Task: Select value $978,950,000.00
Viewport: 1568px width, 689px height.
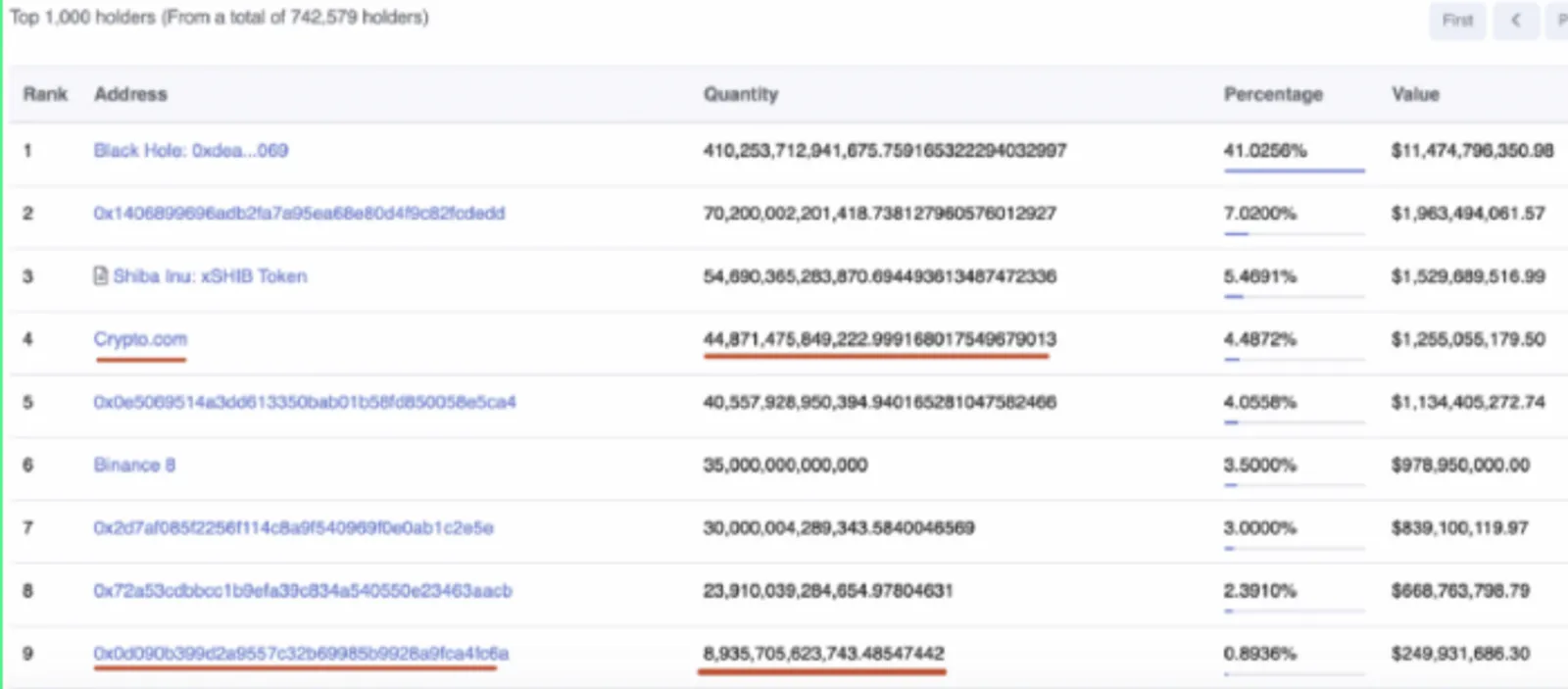Action: (x=1460, y=465)
